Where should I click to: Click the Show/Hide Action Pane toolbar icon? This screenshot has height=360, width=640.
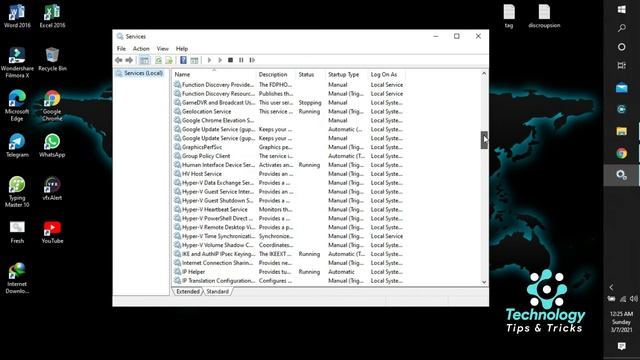tap(194, 60)
